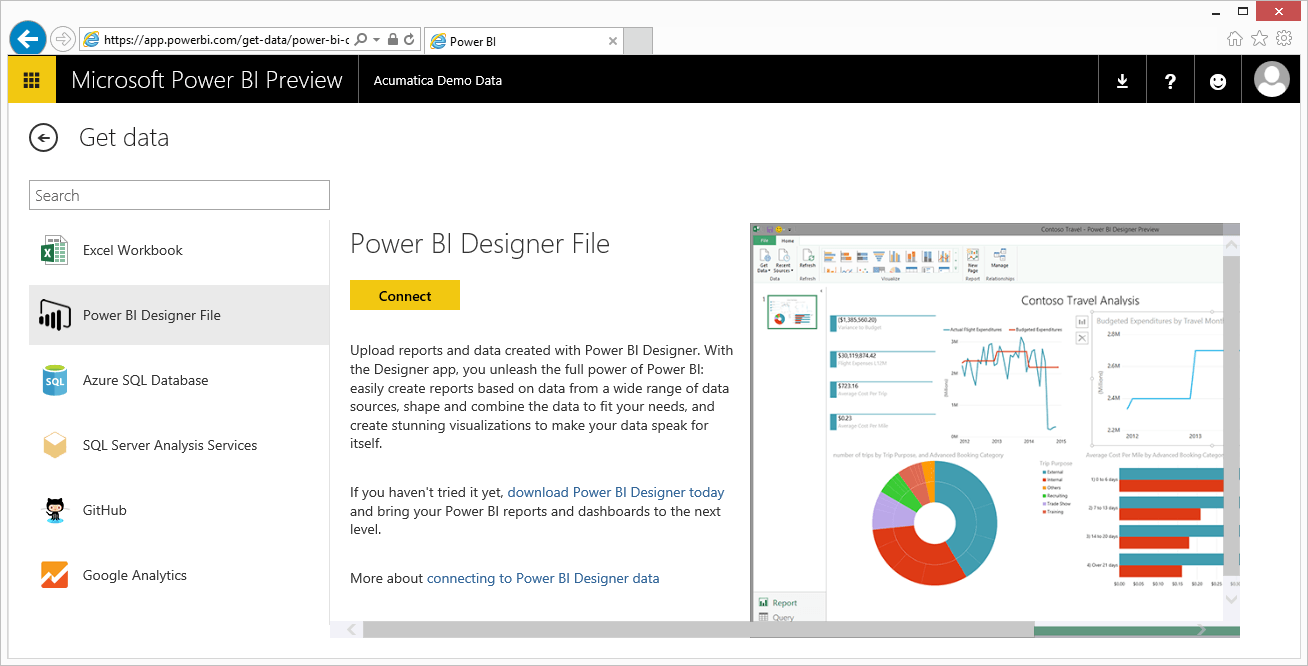The height and width of the screenshot is (666, 1308).
Task: Click the lock security icon in address bar
Action: pyautogui.click(x=393, y=40)
